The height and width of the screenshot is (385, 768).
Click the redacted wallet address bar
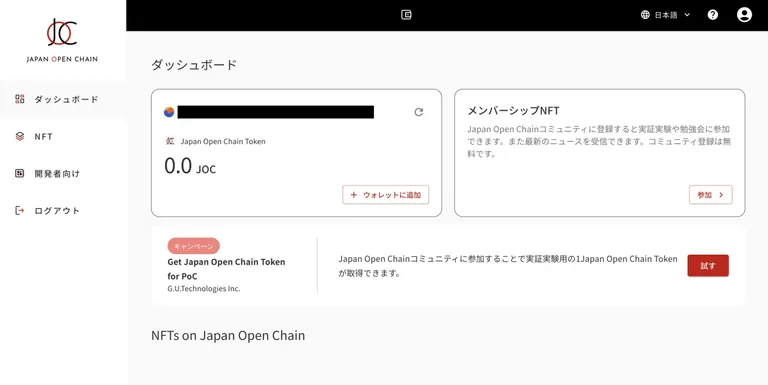coord(275,112)
